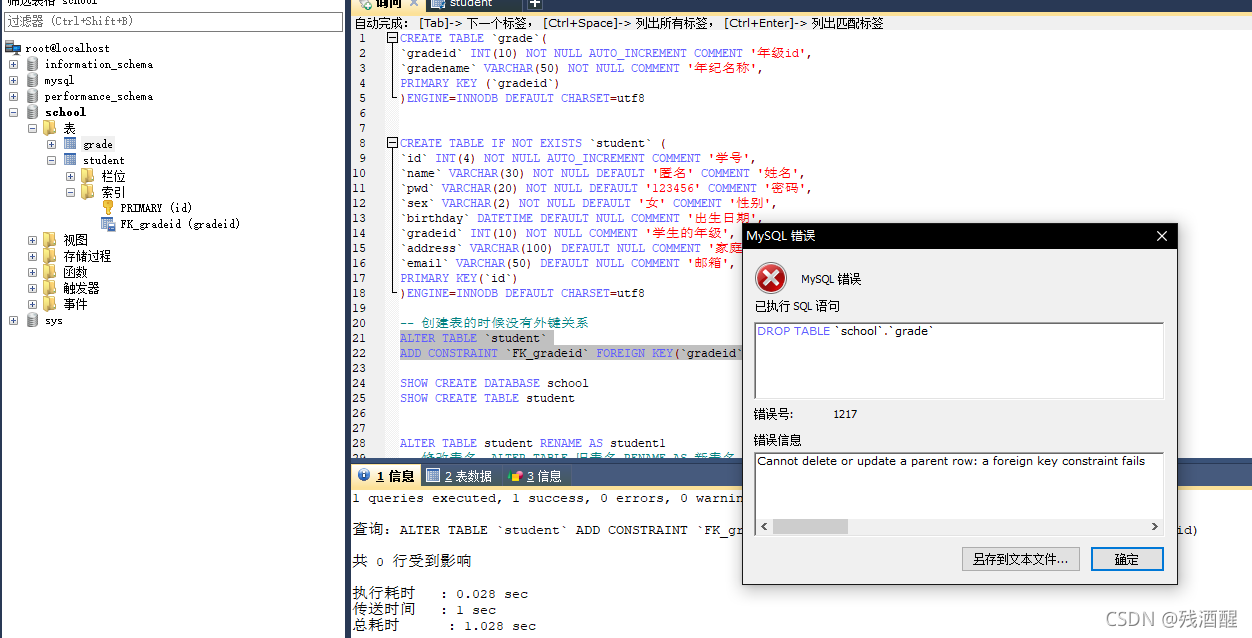Click the school database icon
This screenshot has height=638, width=1252.
click(33, 112)
